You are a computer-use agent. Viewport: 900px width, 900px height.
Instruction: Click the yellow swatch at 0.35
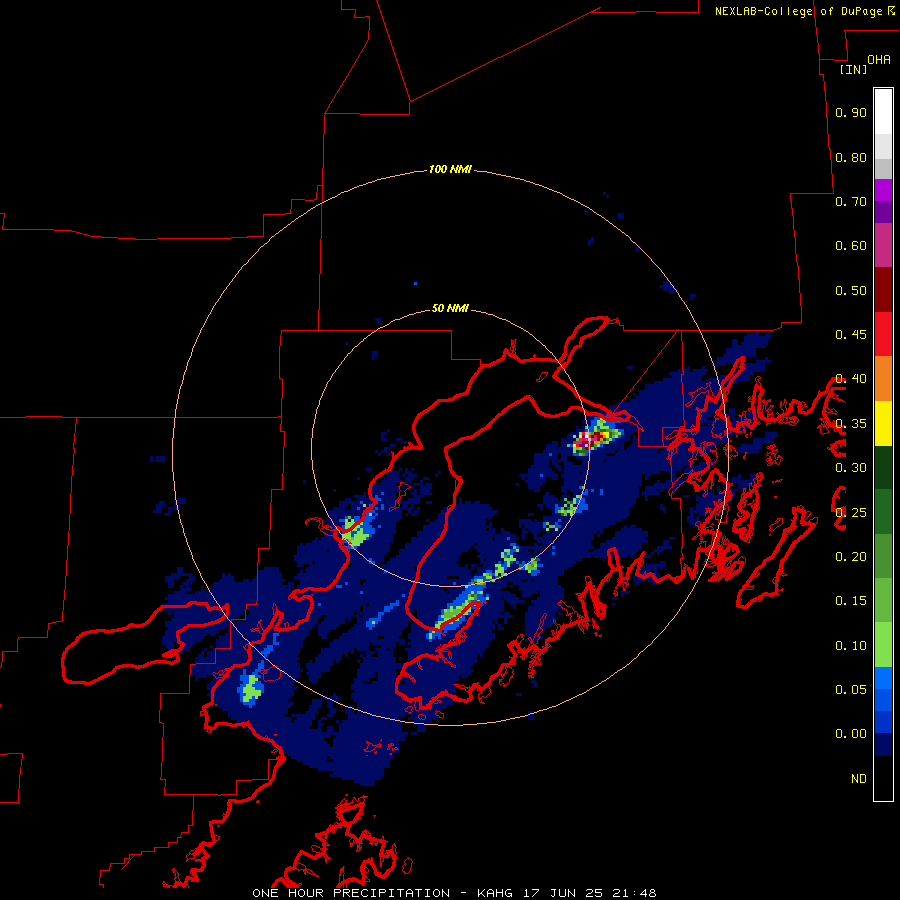pyautogui.click(x=883, y=423)
